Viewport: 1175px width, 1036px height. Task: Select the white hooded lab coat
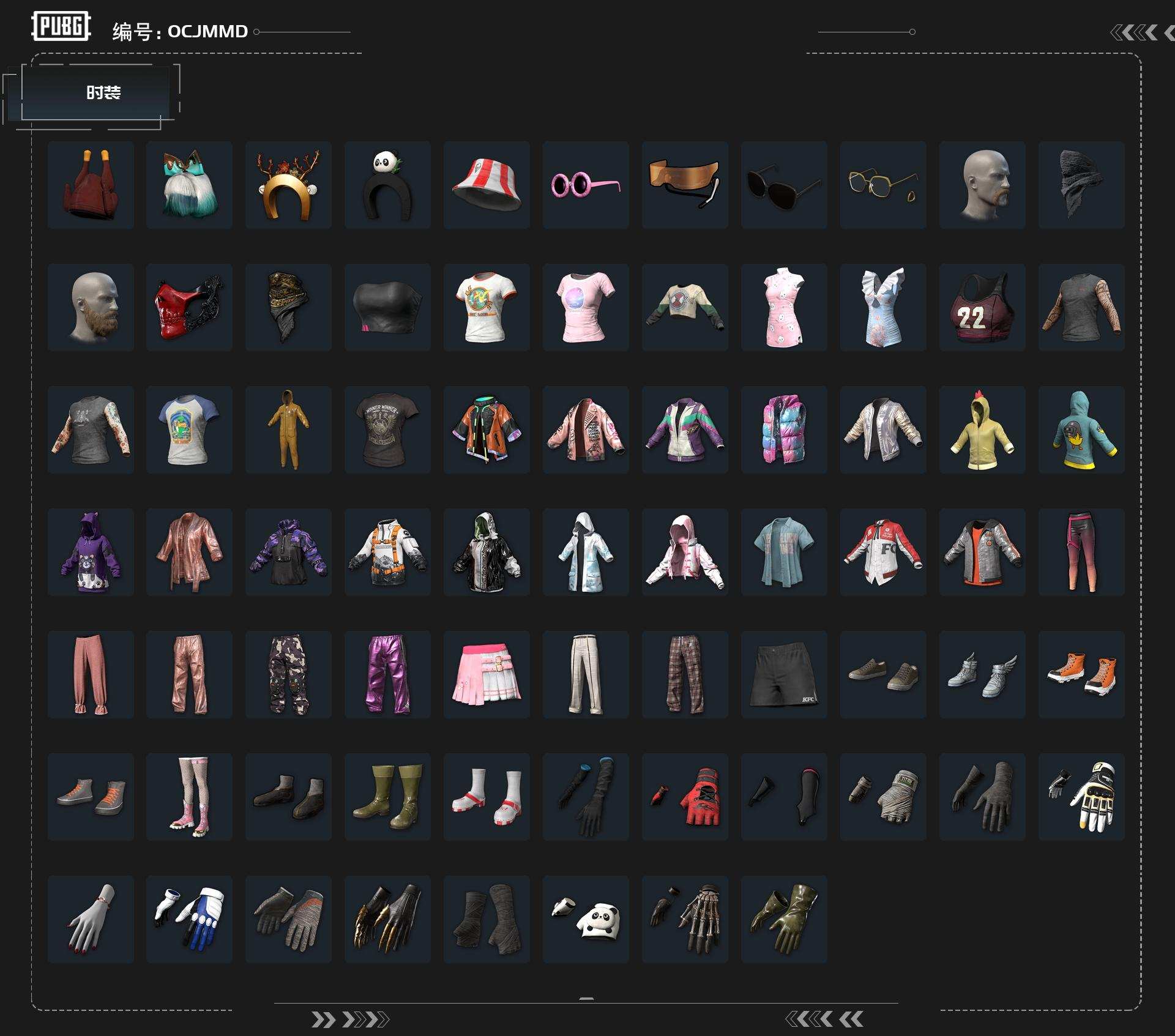(586, 552)
